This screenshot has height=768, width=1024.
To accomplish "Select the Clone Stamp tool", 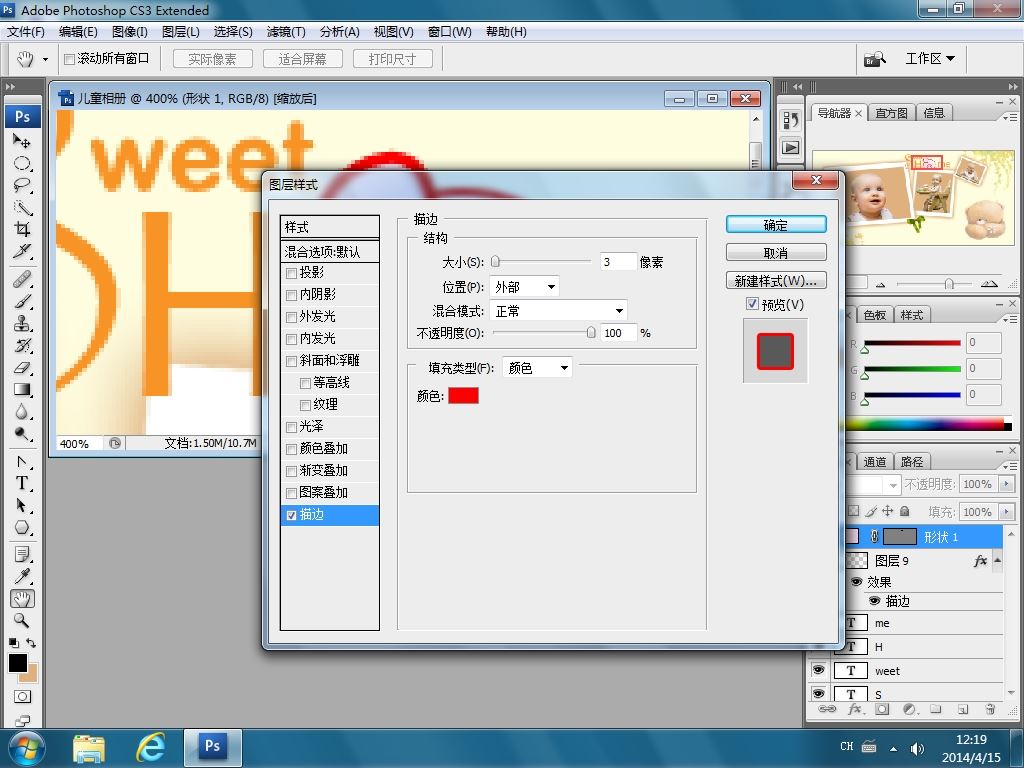I will tap(22, 323).
